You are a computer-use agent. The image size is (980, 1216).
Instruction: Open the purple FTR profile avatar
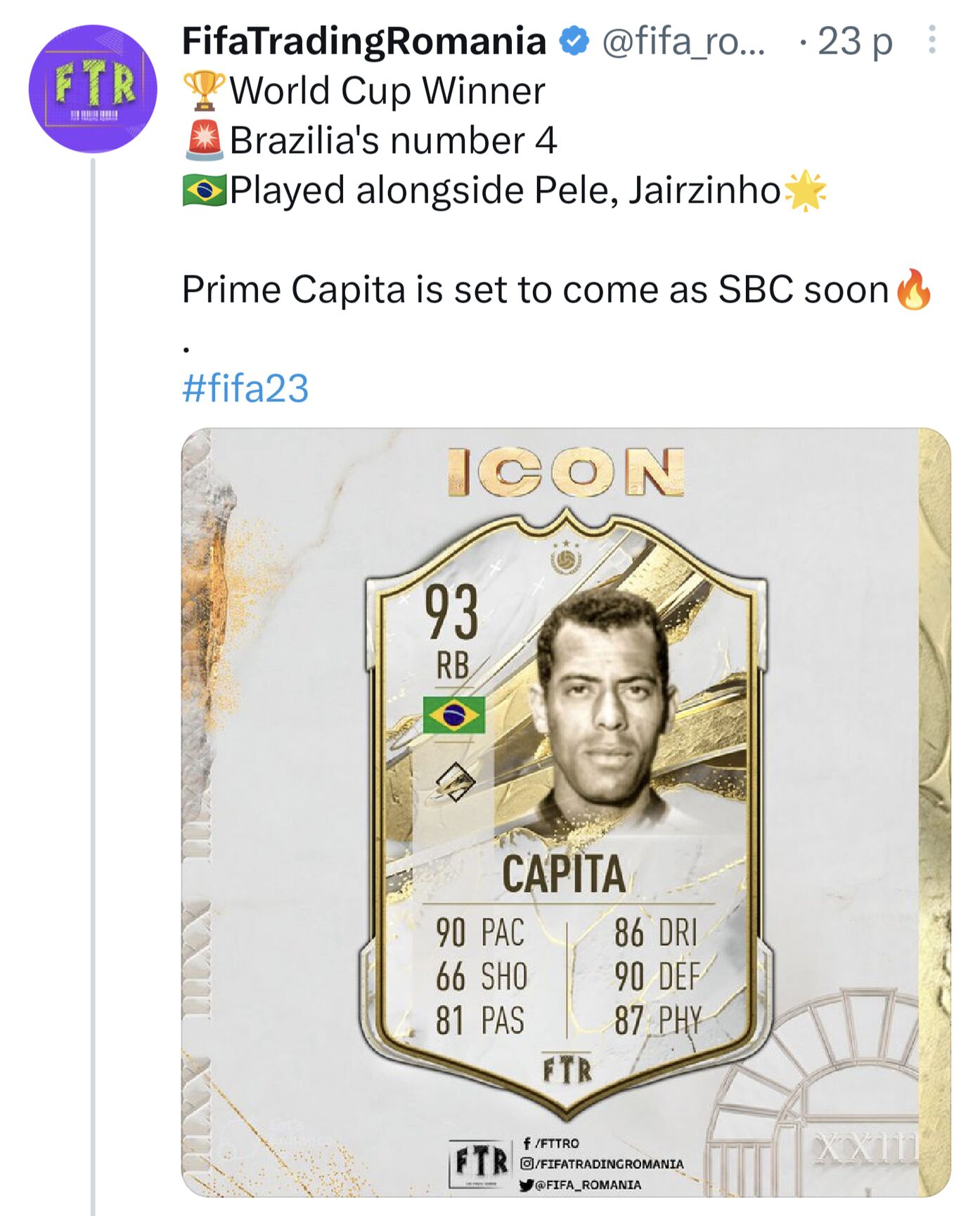(x=92, y=89)
